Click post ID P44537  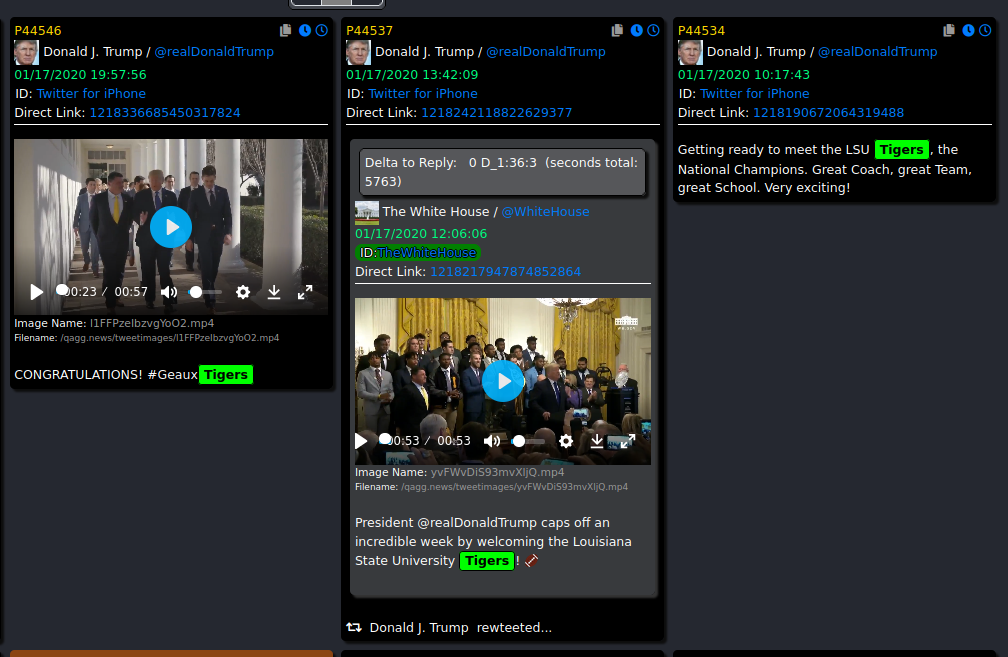coord(370,31)
